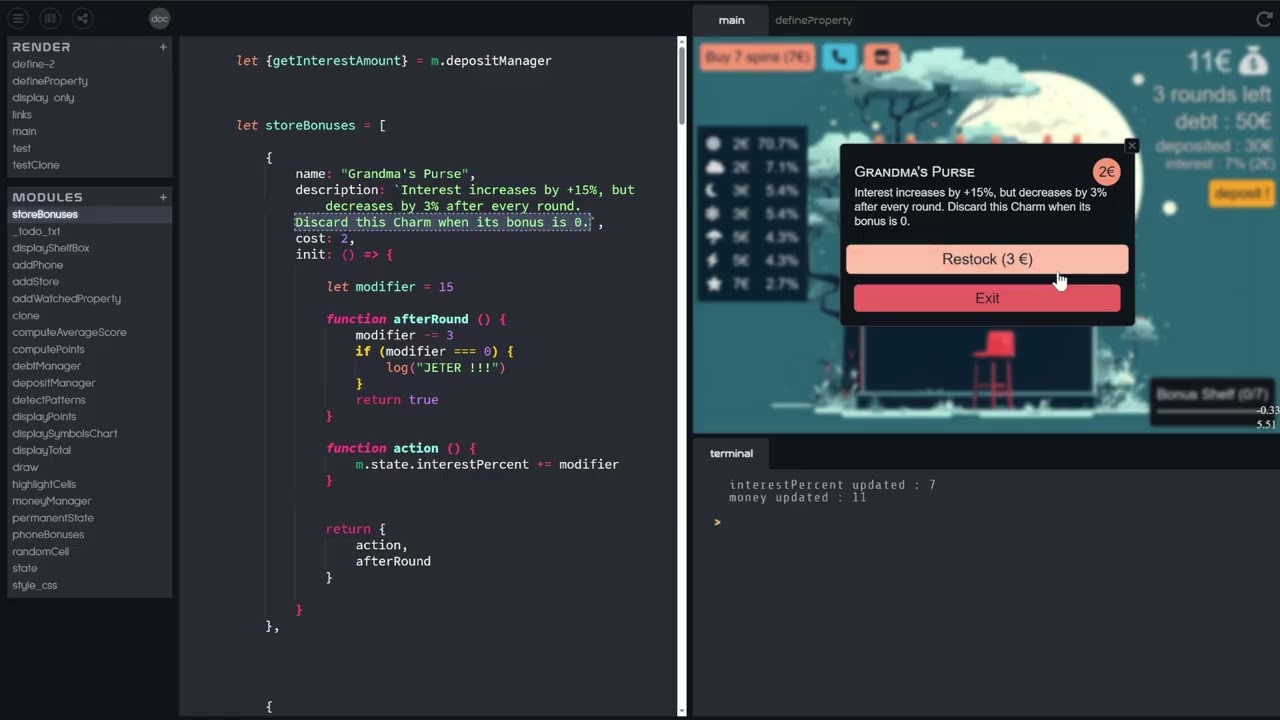Viewport: 1280px width, 720px height.
Task: Click the orange store icon in game
Action: 881,58
